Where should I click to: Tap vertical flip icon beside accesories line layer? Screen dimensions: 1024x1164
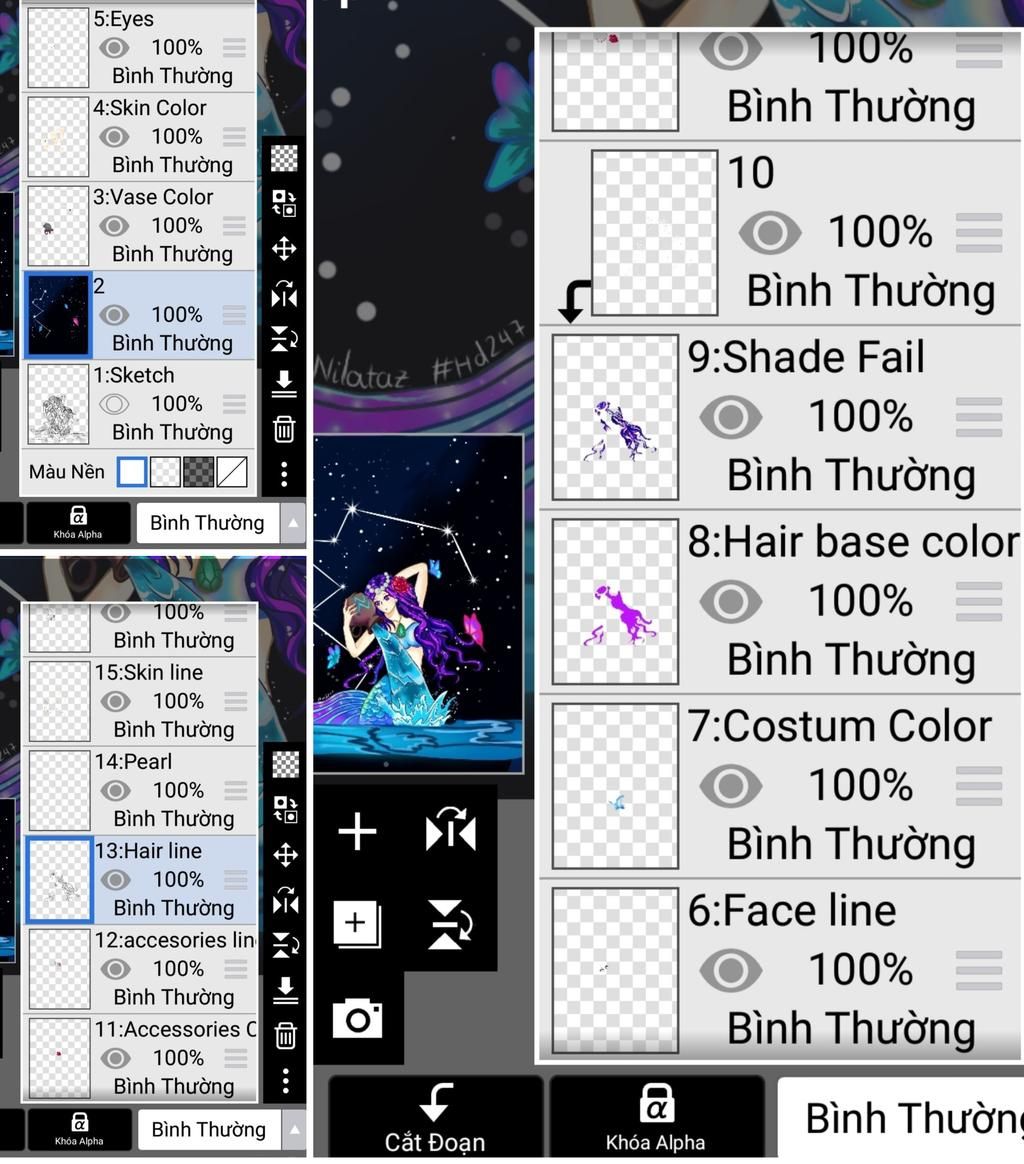tap(285, 945)
